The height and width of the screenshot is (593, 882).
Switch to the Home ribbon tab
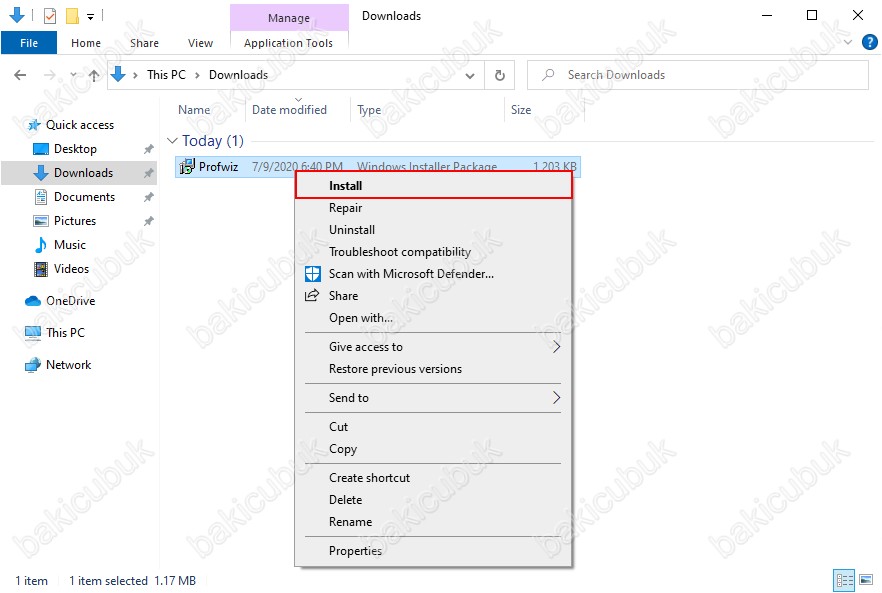[86, 43]
